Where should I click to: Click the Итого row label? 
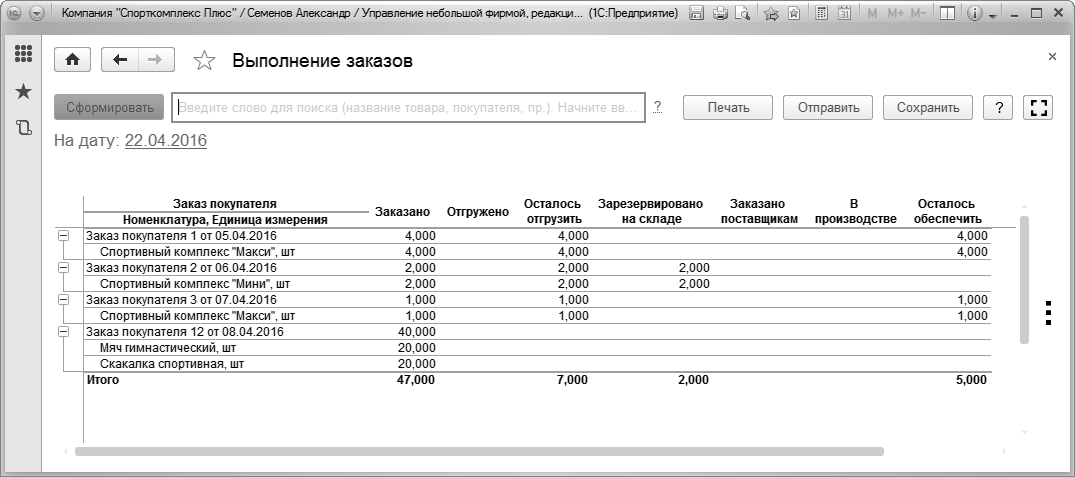pos(102,380)
